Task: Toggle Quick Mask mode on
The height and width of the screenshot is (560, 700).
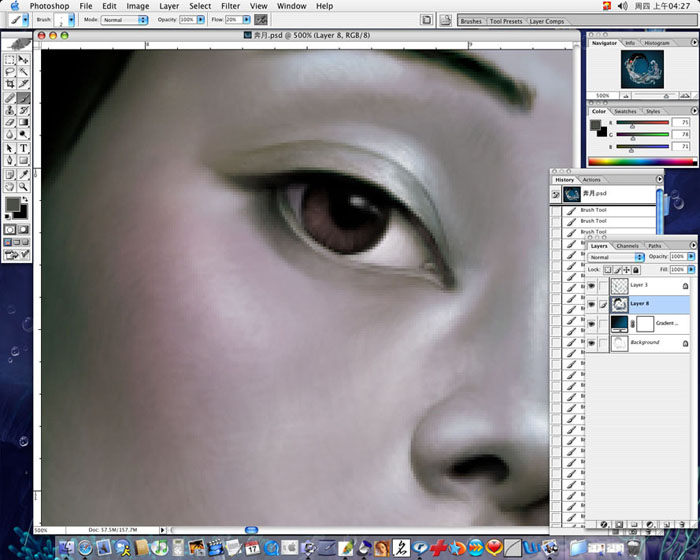Action: pyautogui.click(x=23, y=230)
